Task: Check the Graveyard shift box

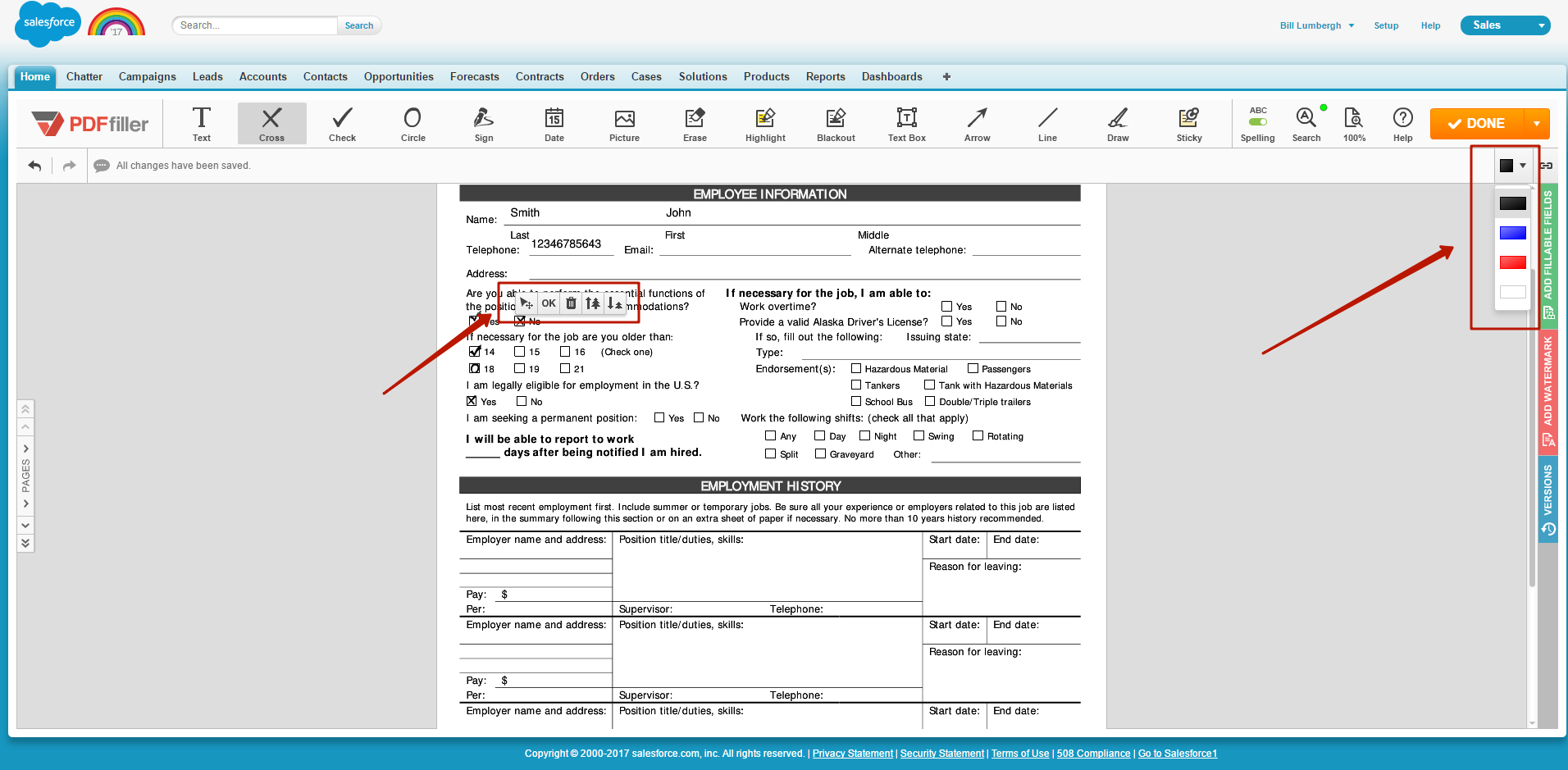Action: (820, 453)
